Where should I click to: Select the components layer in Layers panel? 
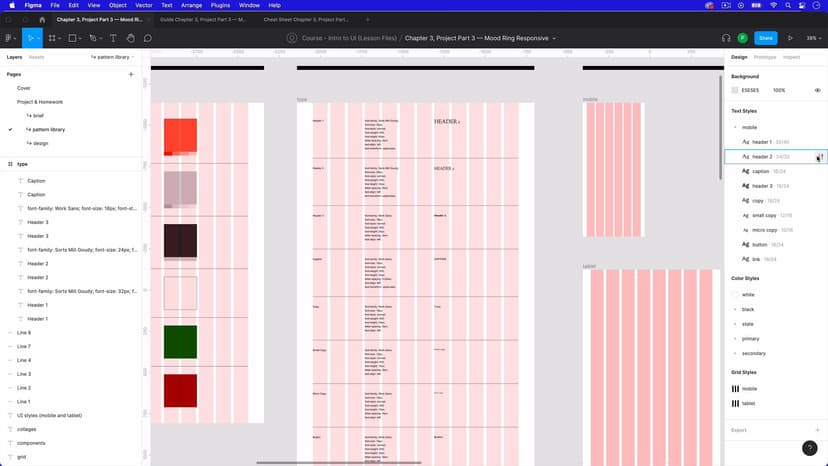[31, 443]
